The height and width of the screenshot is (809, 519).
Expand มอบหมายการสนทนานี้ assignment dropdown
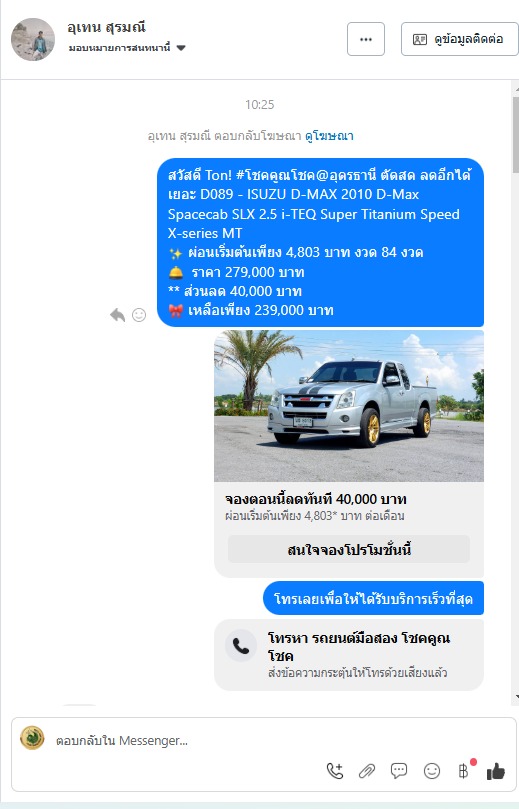coord(126,48)
